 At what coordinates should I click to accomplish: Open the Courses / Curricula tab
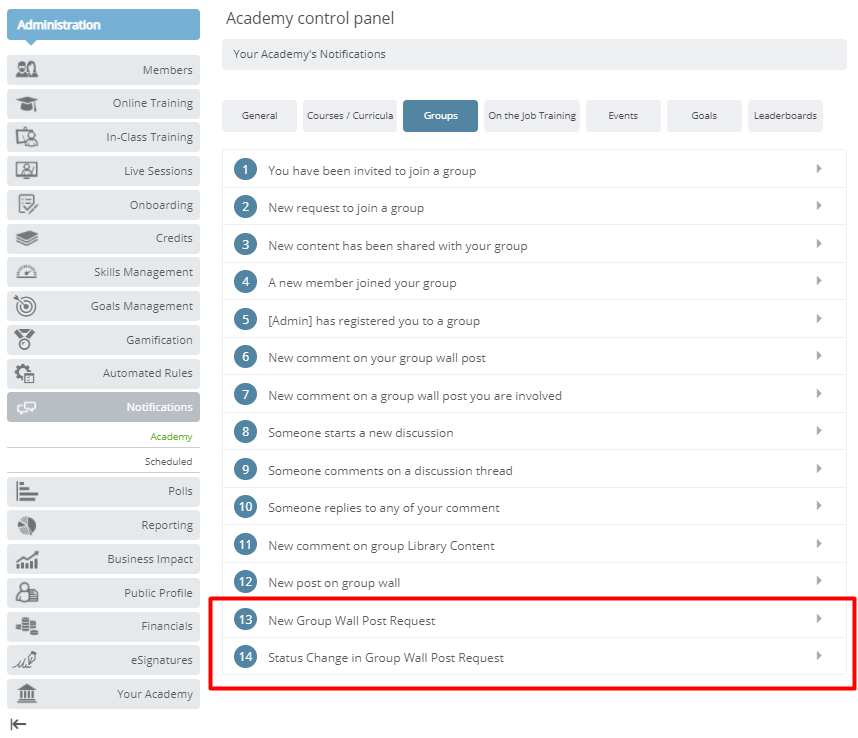[x=350, y=116]
